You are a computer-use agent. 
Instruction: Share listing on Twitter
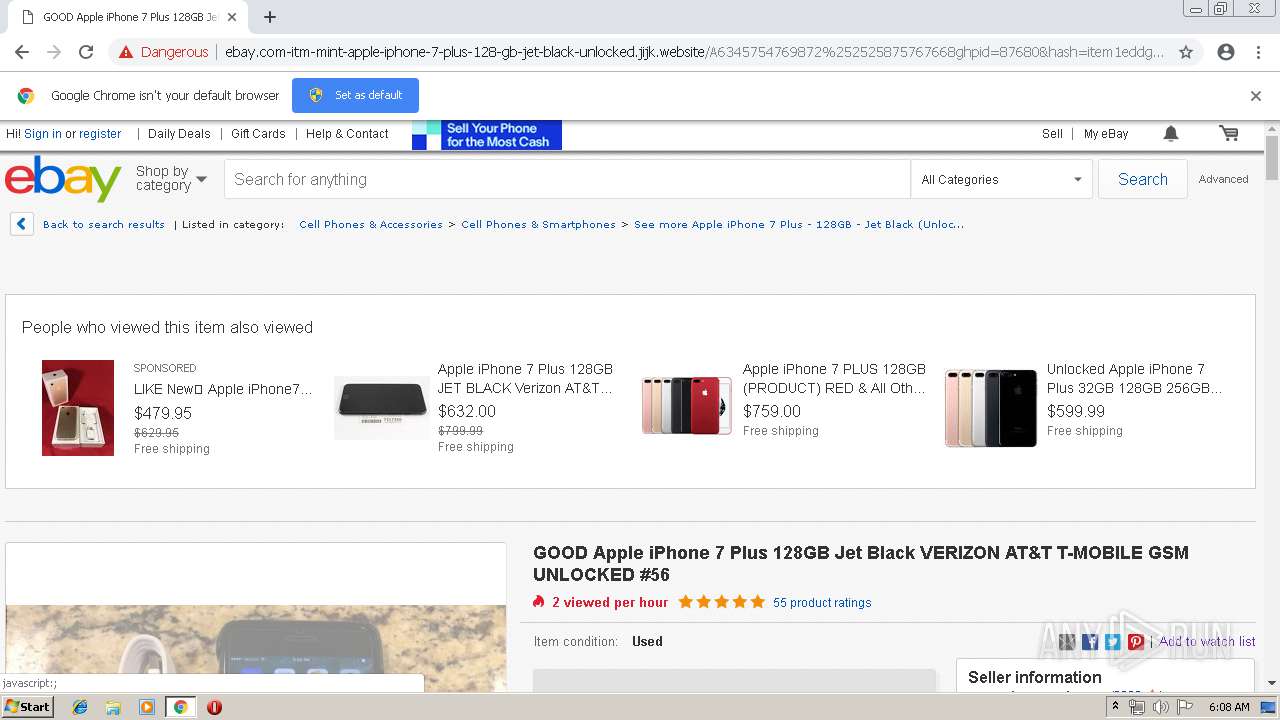coord(1113,642)
